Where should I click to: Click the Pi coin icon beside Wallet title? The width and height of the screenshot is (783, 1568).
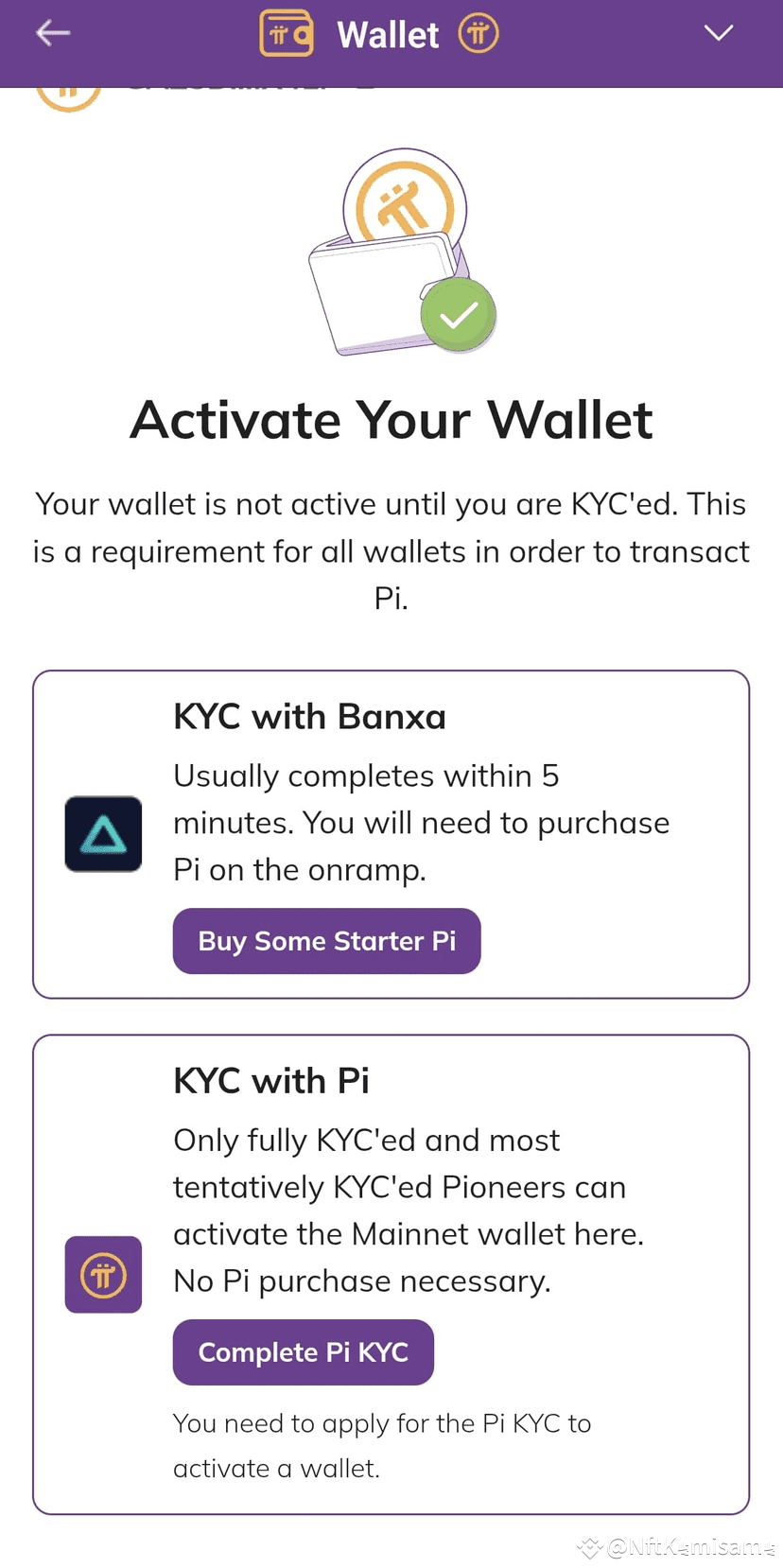pyautogui.click(x=478, y=34)
